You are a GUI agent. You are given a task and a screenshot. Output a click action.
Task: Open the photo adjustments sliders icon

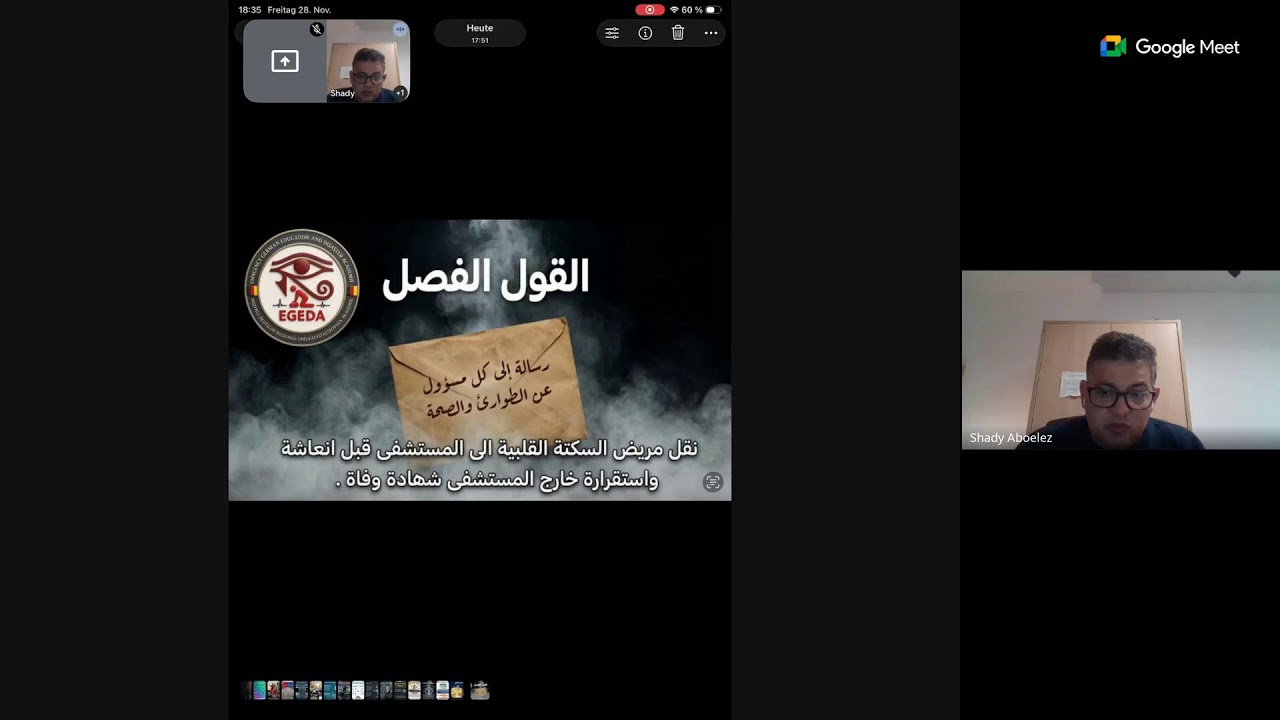(612, 33)
